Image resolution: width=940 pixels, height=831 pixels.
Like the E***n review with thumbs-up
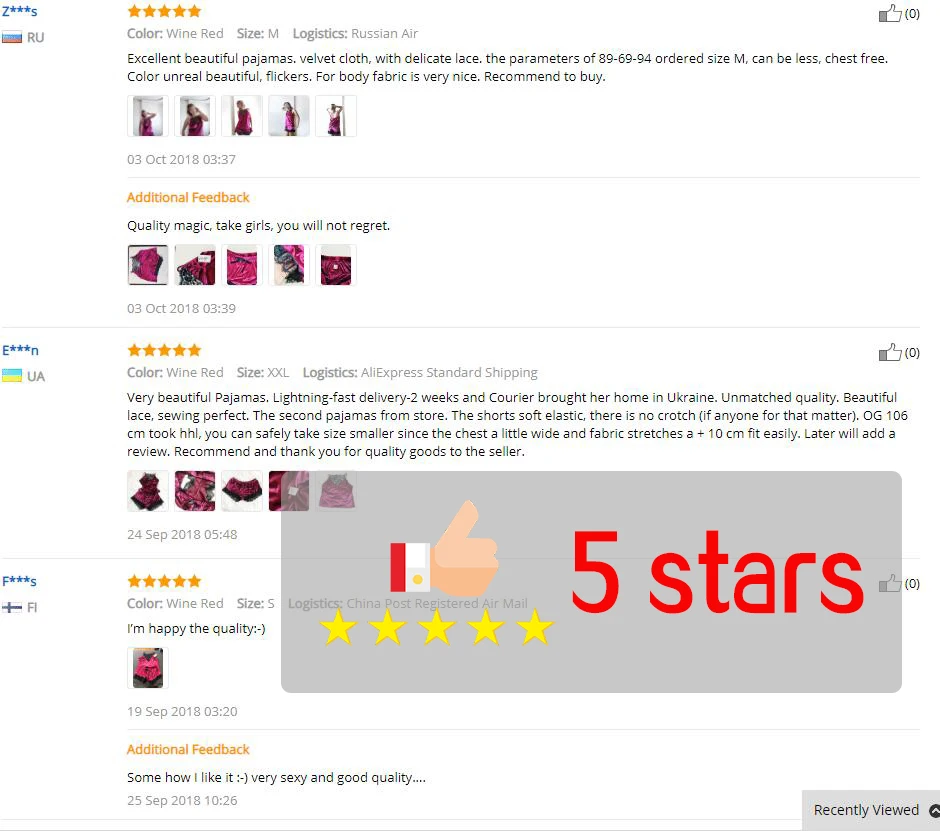point(890,352)
